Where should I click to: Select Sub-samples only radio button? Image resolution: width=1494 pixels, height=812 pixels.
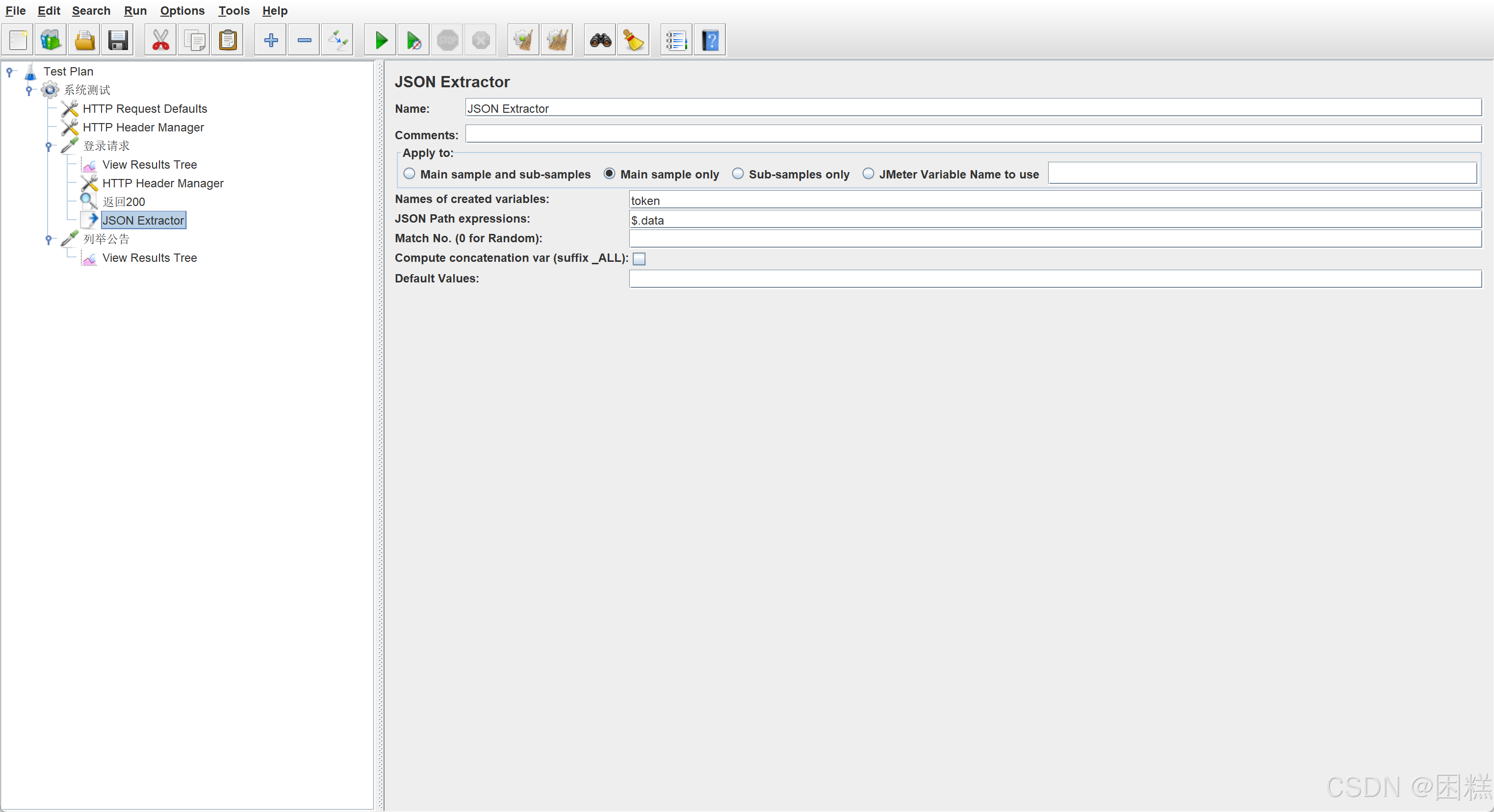(738, 174)
